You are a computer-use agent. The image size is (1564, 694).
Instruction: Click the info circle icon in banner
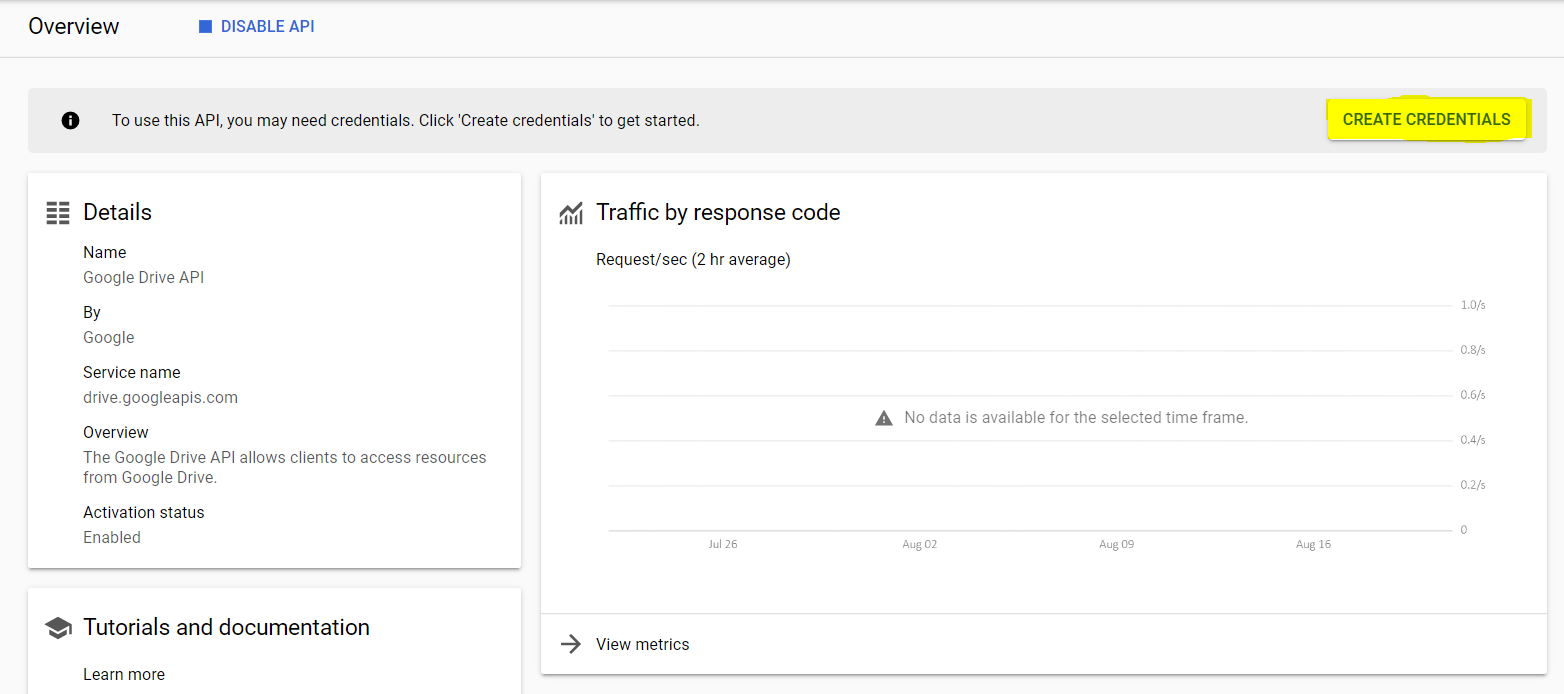coord(70,120)
